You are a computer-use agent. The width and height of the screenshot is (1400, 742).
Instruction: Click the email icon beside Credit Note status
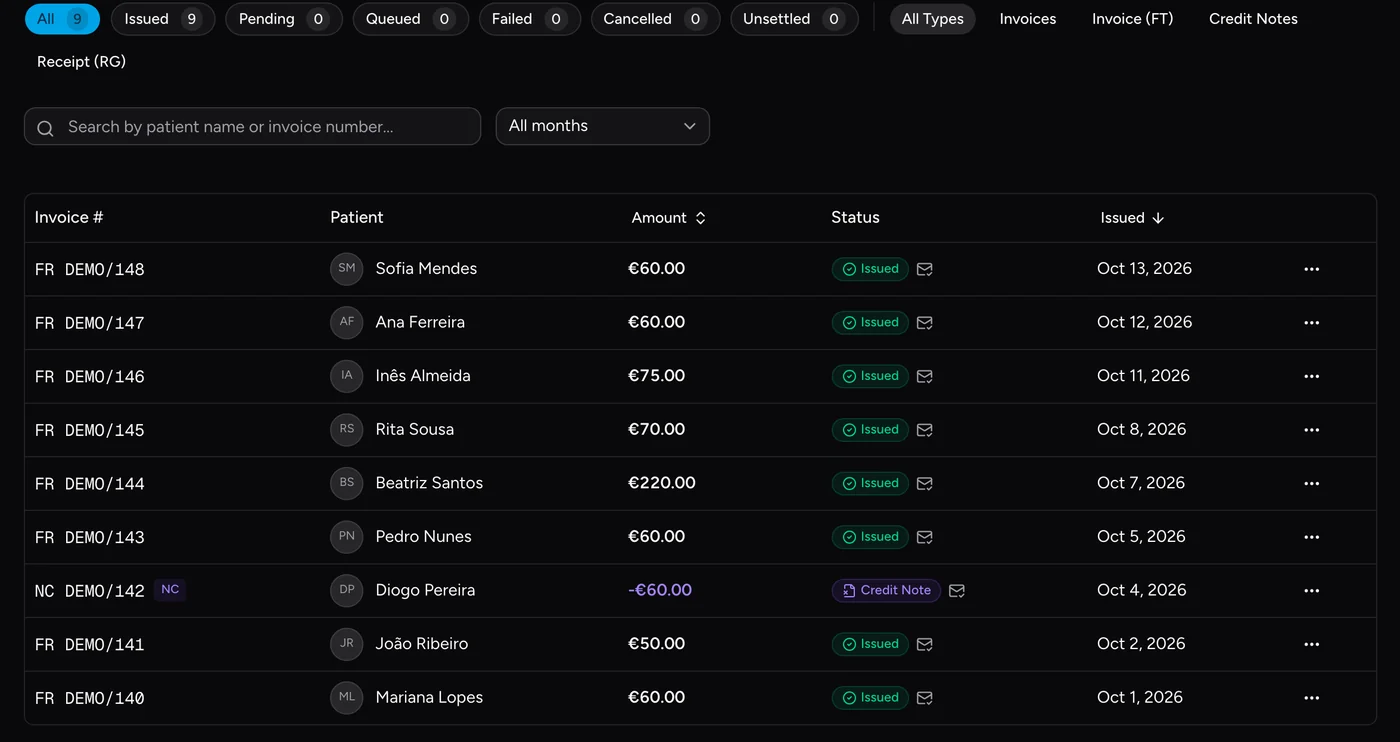(957, 591)
